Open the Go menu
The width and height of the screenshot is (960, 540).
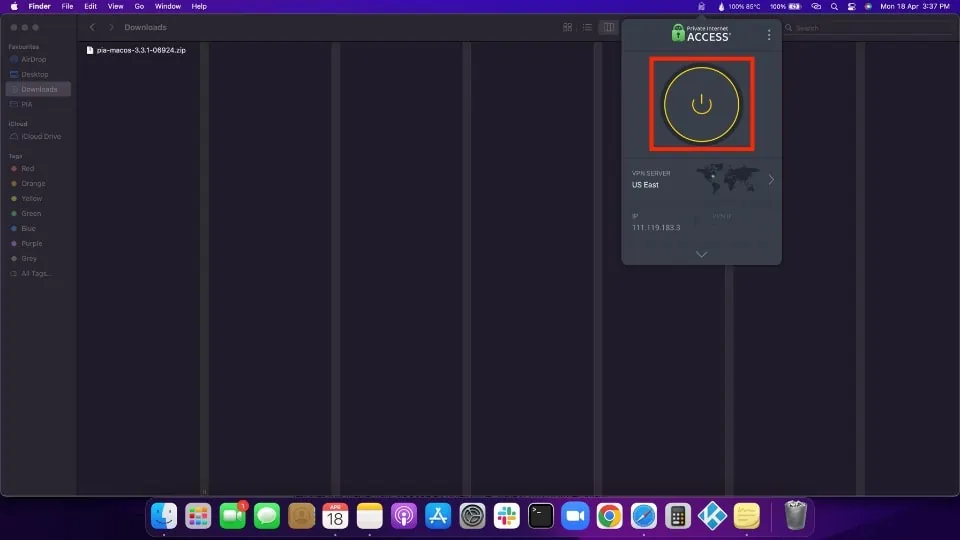pyautogui.click(x=139, y=6)
